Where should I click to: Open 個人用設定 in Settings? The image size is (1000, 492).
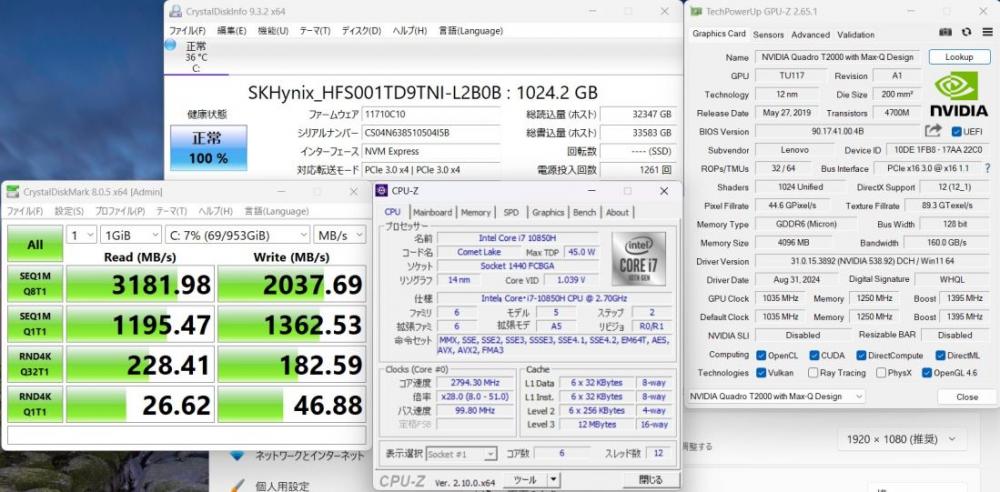[282, 486]
